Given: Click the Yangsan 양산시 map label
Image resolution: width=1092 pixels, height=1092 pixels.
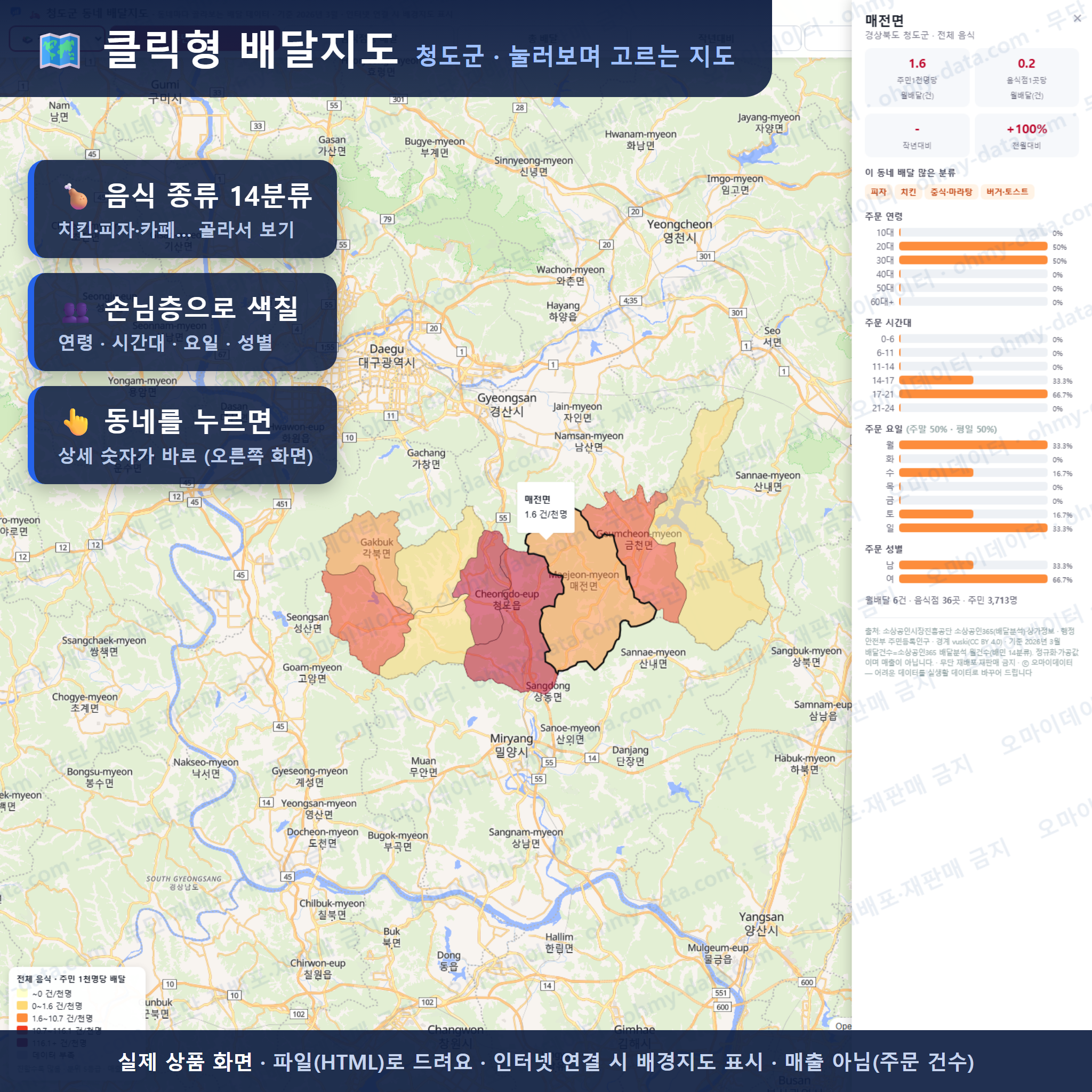Looking at the screenshot, I should click(x=761, y=923).
